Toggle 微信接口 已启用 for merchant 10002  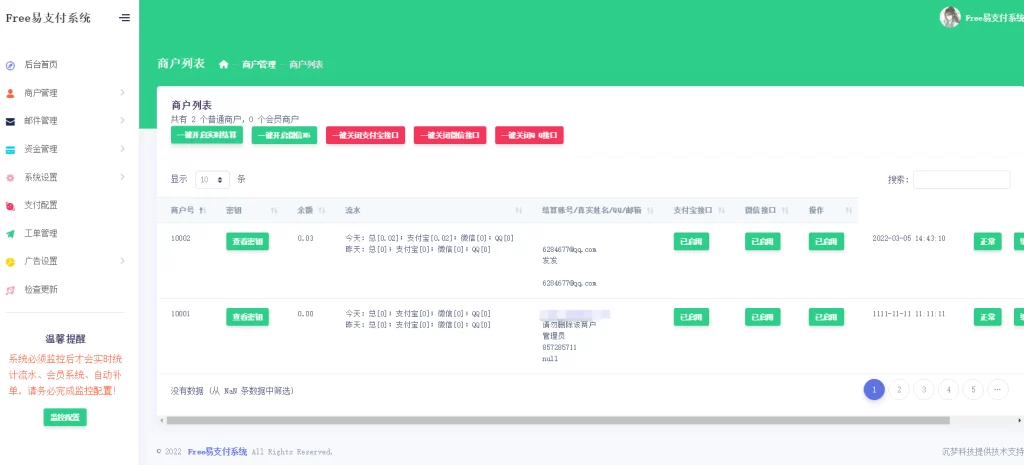[762, 242]
